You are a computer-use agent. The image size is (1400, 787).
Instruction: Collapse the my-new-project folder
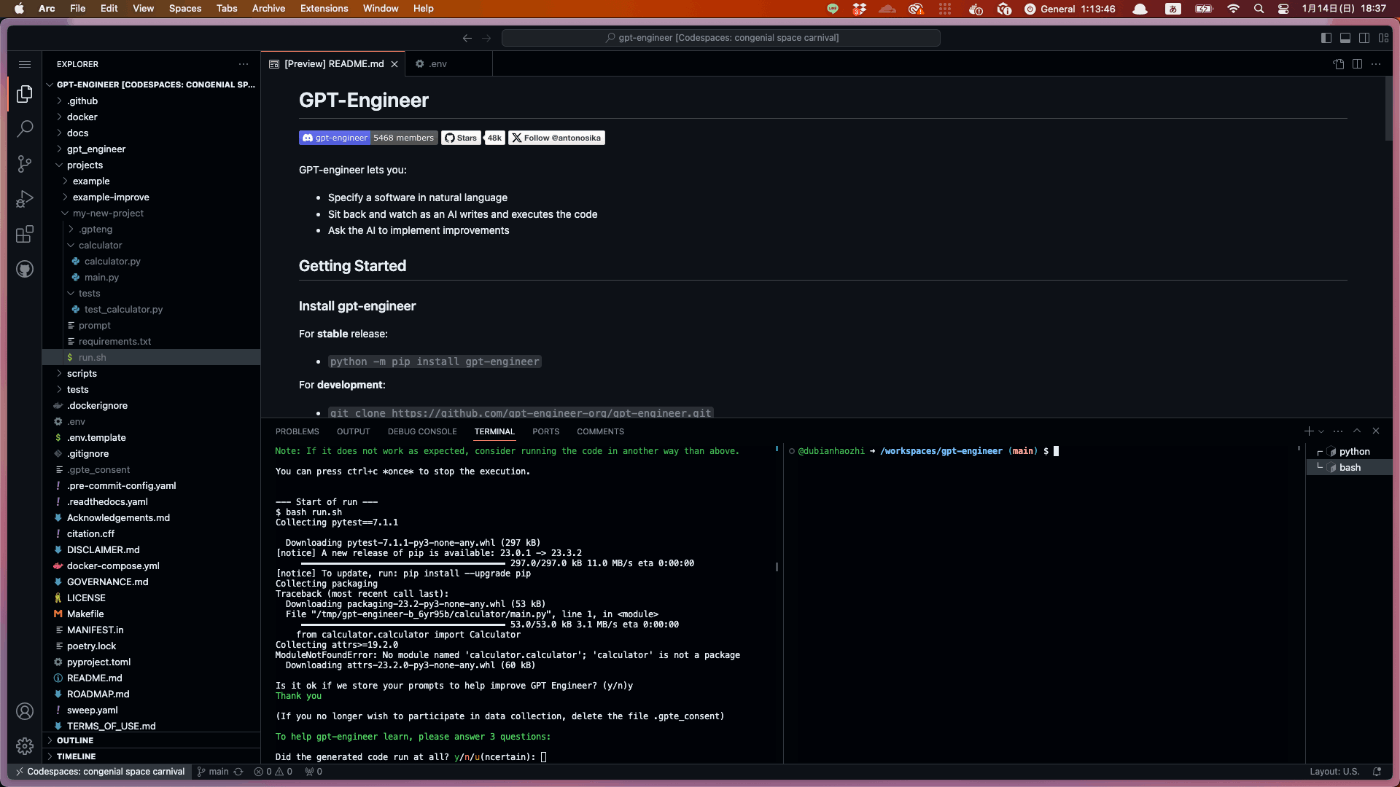tap(151, 213)
